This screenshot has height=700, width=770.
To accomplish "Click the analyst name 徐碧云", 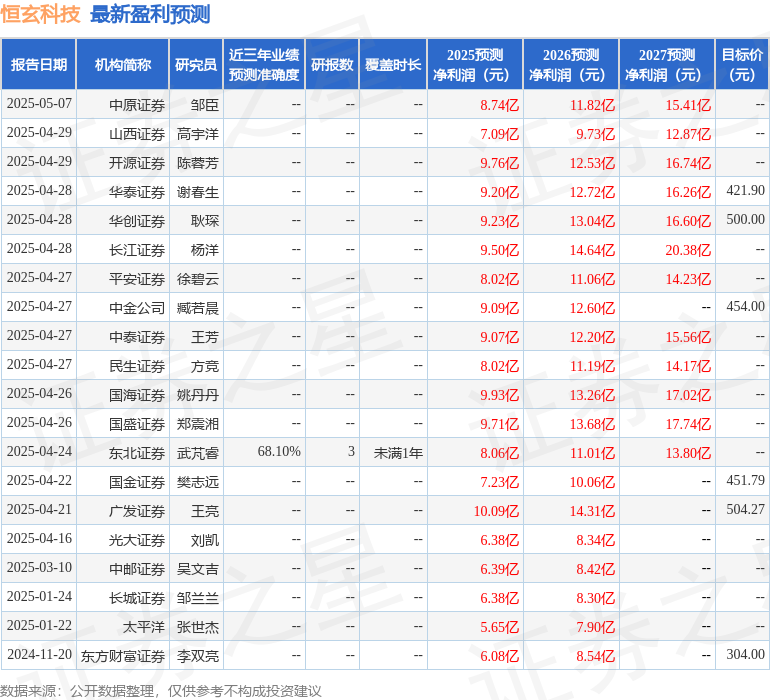I will click(198, 279).
